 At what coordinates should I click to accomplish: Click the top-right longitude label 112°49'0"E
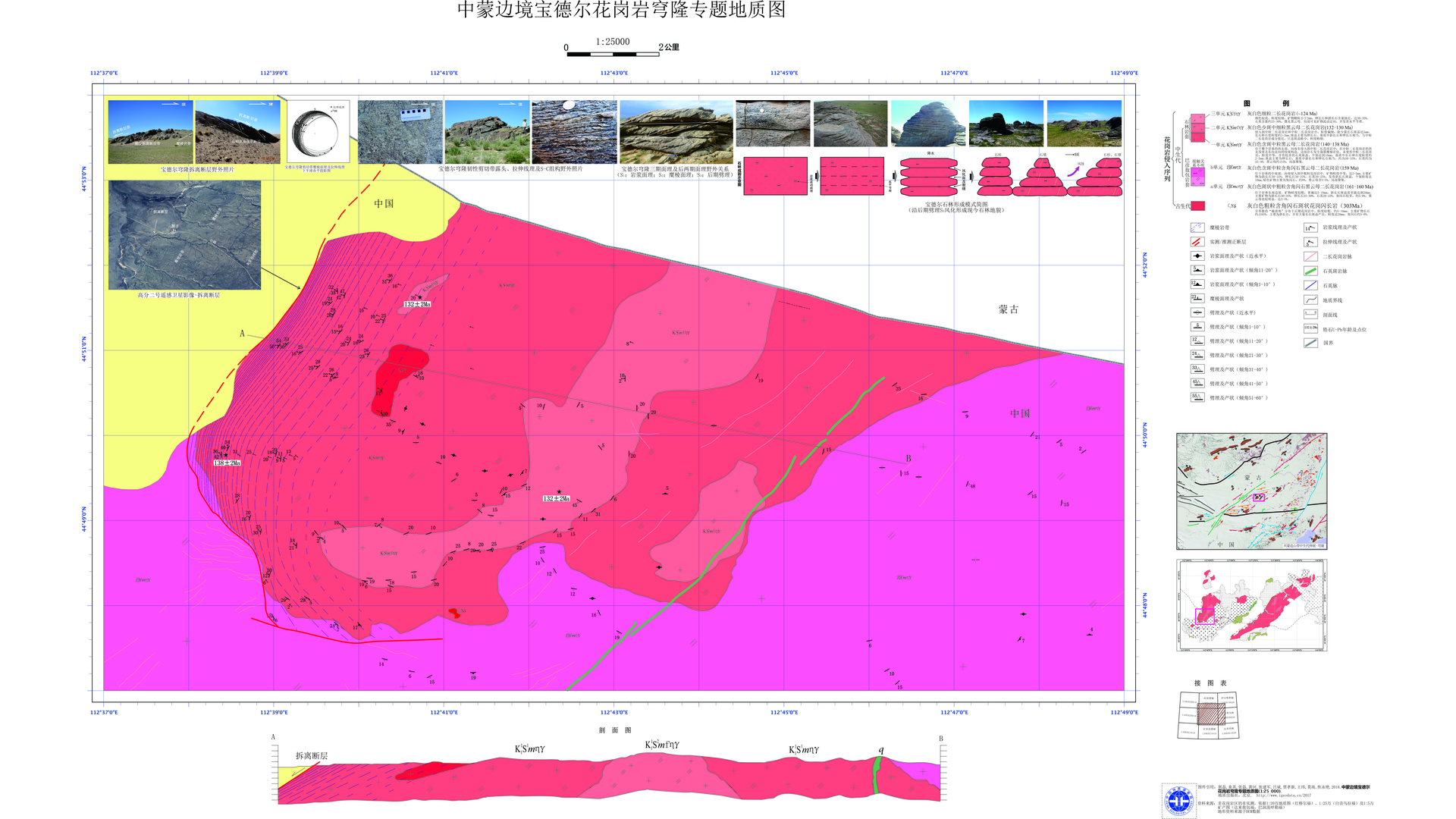click(x=1125, y=74)
